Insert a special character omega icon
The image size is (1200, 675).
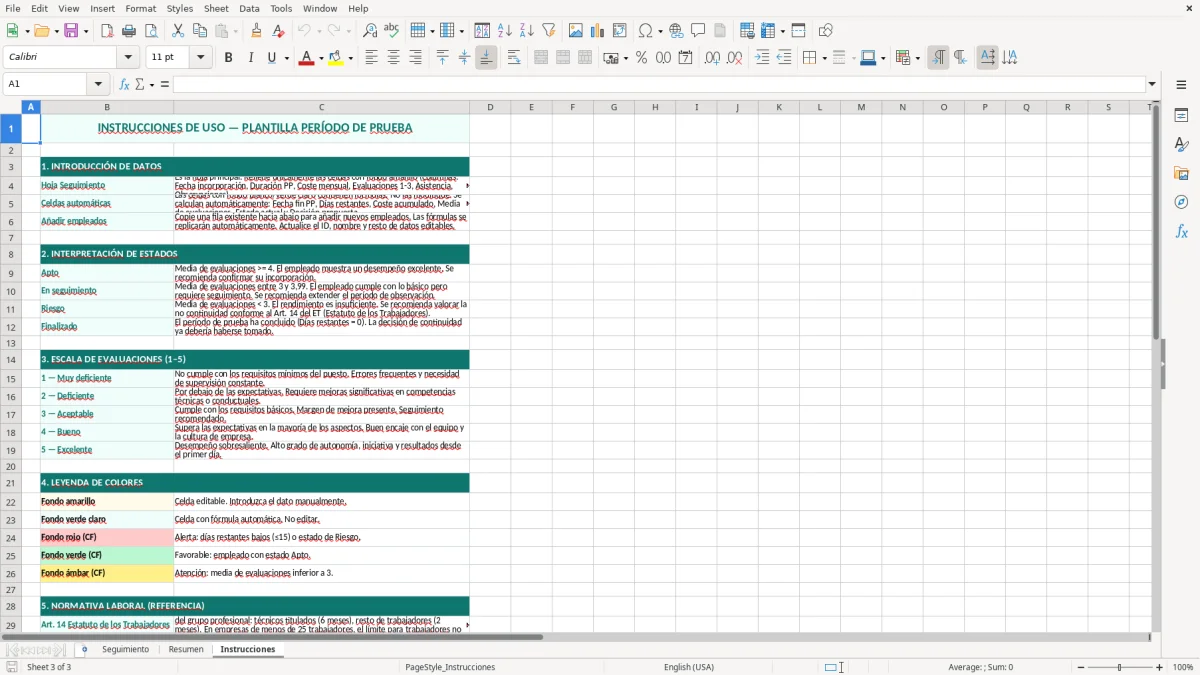pyautogui.click(x=645, y=31)
